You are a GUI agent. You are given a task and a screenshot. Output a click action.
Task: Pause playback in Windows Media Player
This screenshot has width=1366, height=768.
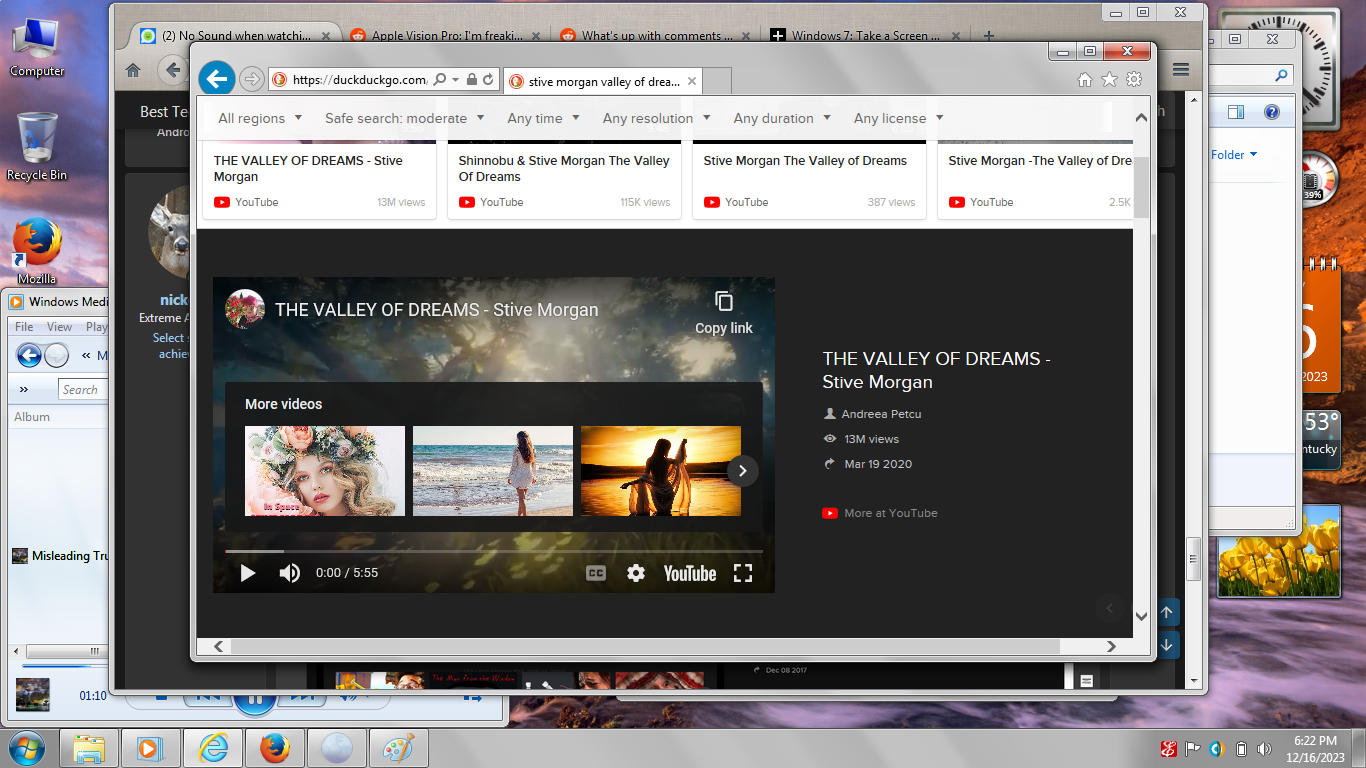pos(255,697)
